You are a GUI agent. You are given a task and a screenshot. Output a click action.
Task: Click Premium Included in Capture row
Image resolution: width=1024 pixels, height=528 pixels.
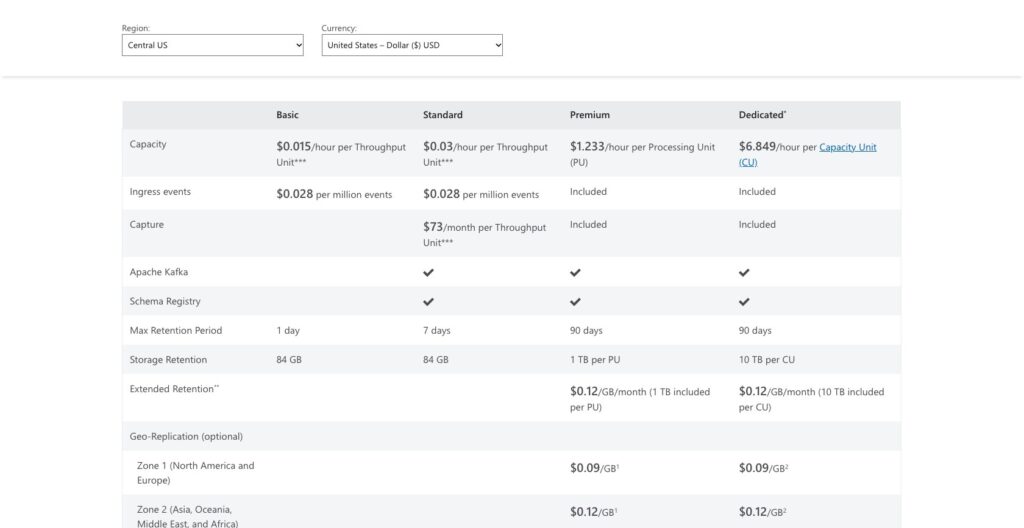click(x=588, y=225)
